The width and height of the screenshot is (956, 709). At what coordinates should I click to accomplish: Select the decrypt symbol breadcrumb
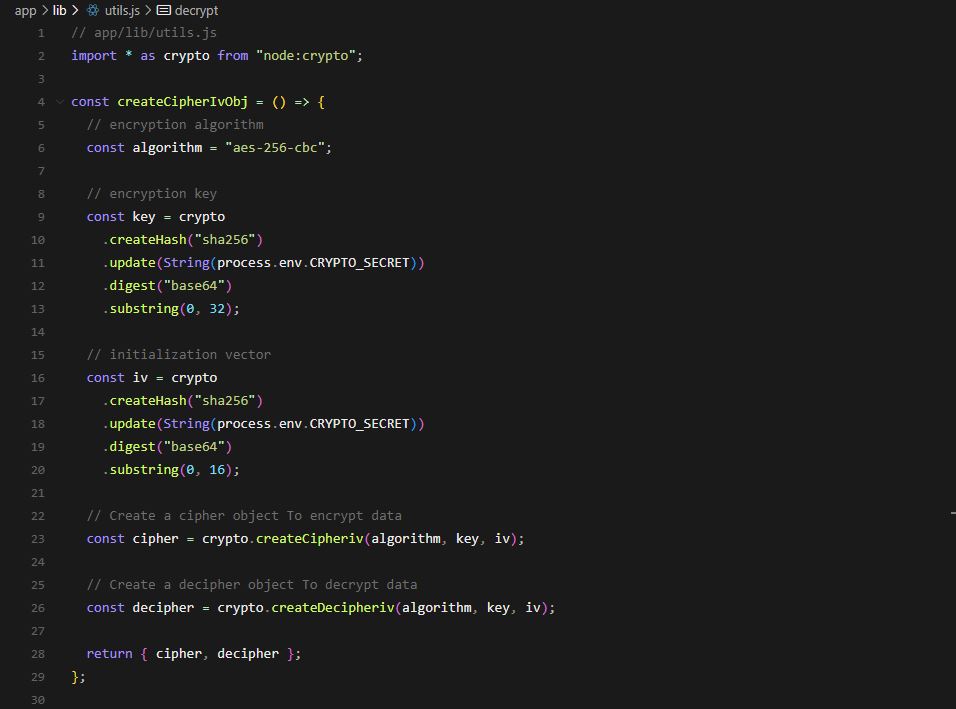(x=196, y=10)
